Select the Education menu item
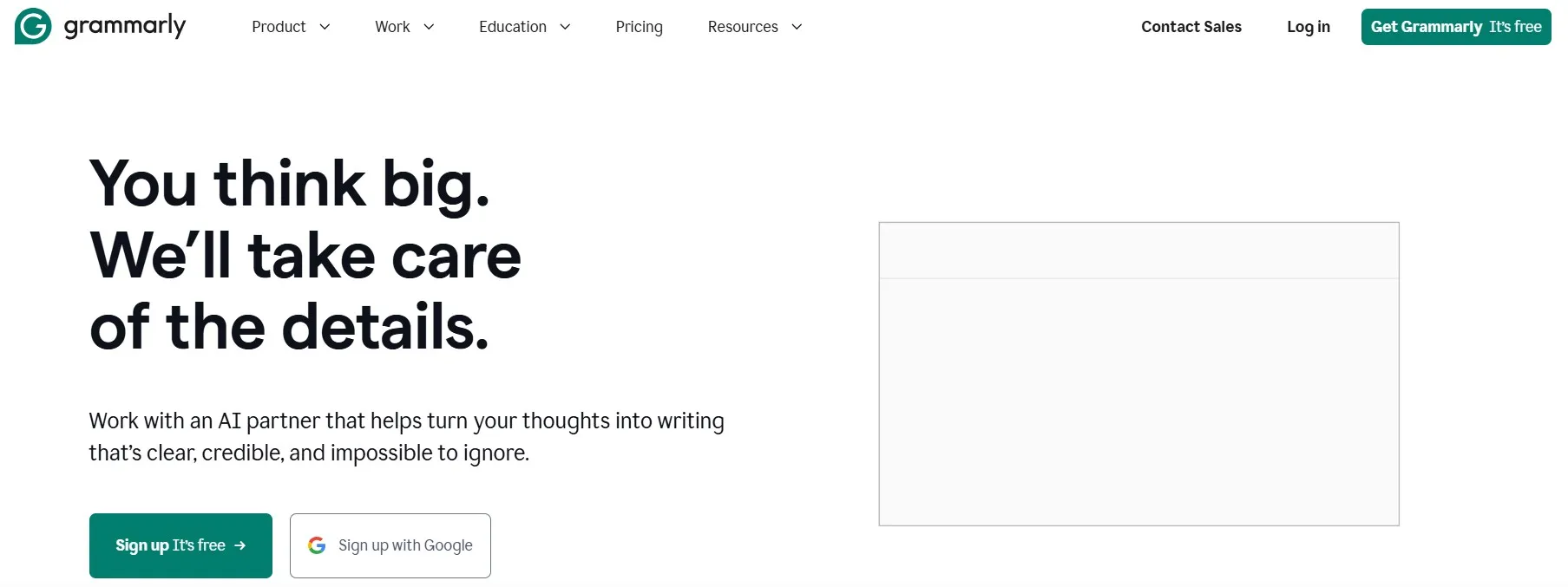This screenshot has width=1568, height=587. 513,27
